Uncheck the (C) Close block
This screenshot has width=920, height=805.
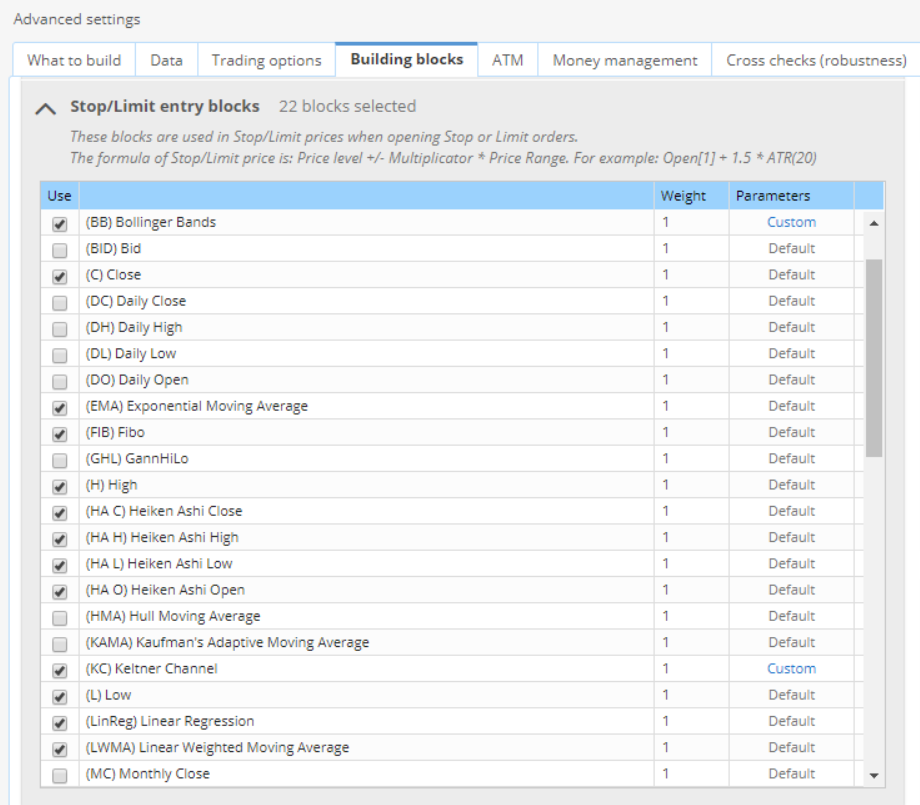tap(60, 276)
